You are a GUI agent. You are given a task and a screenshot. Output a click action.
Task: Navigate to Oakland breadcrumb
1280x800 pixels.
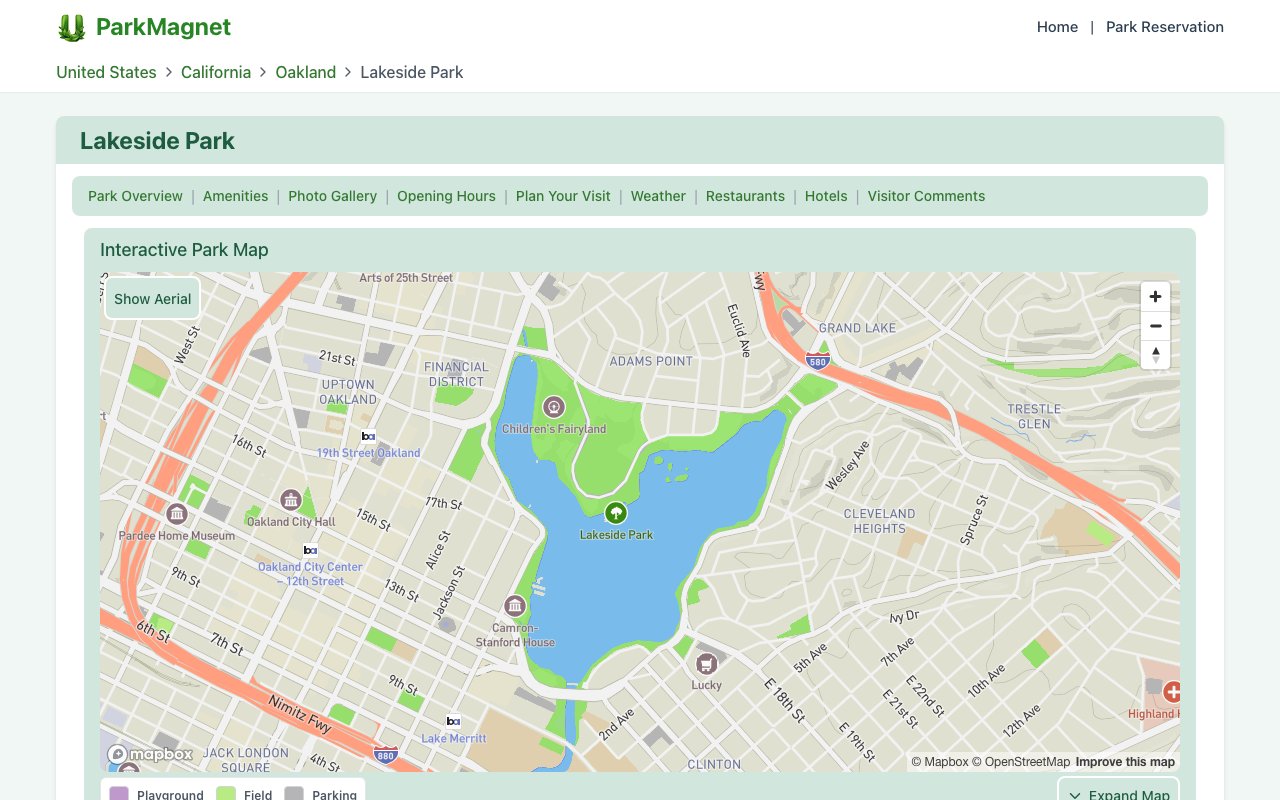point(306,72)
